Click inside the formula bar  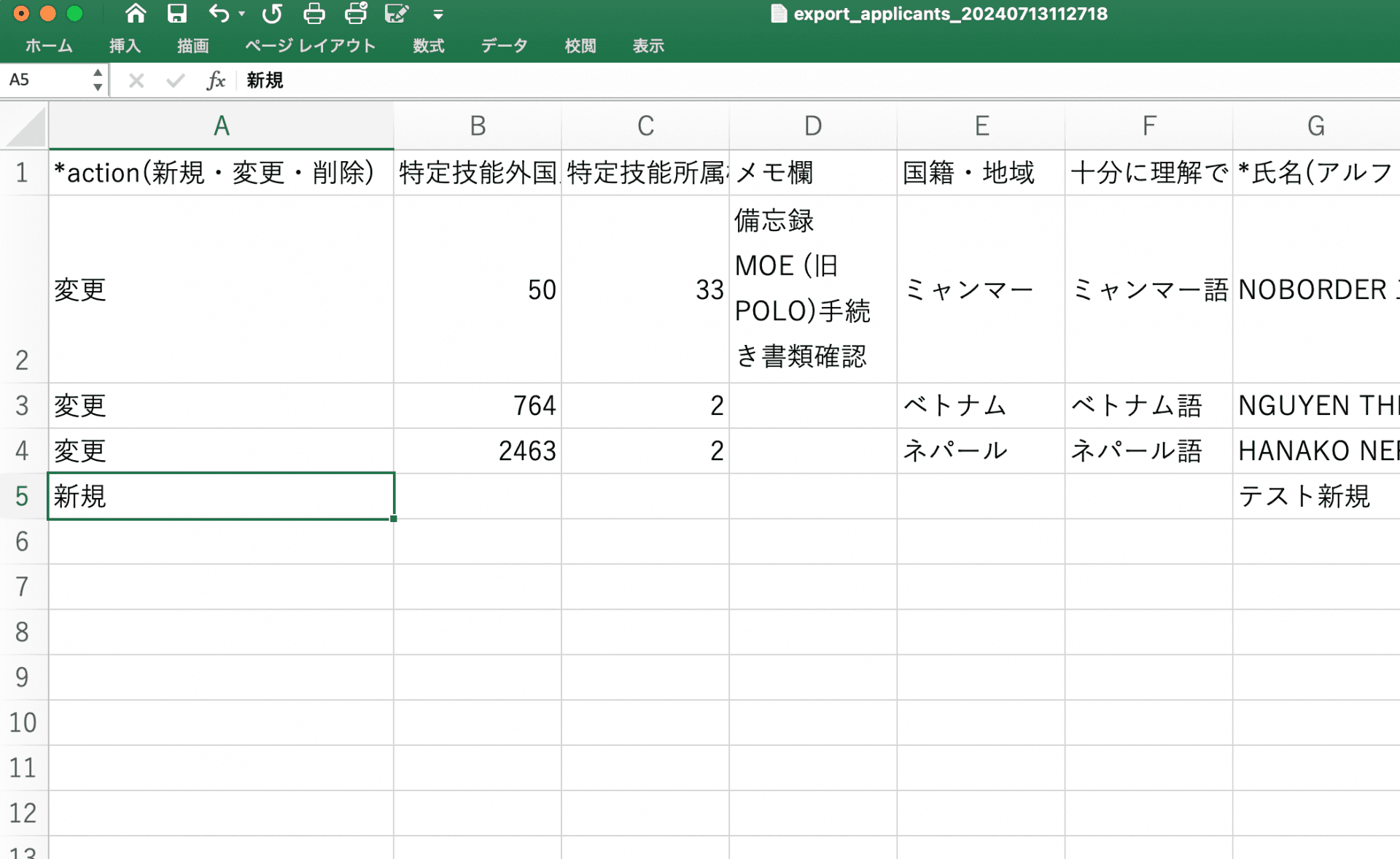tap(510, 81)
